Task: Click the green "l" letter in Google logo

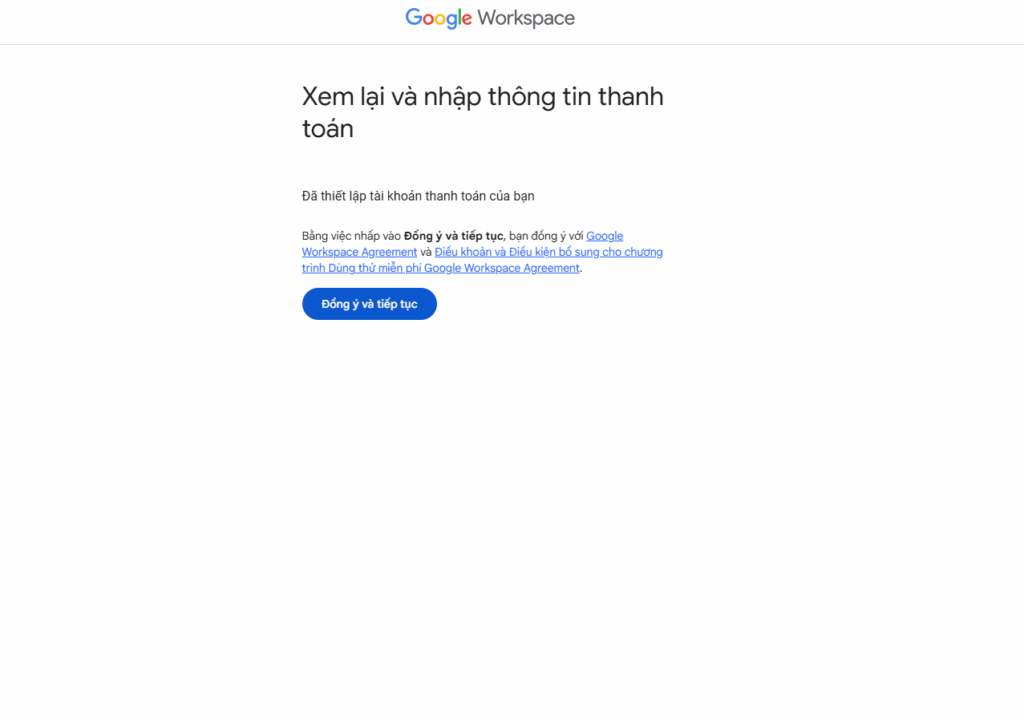Action: [x=458, y=17]
